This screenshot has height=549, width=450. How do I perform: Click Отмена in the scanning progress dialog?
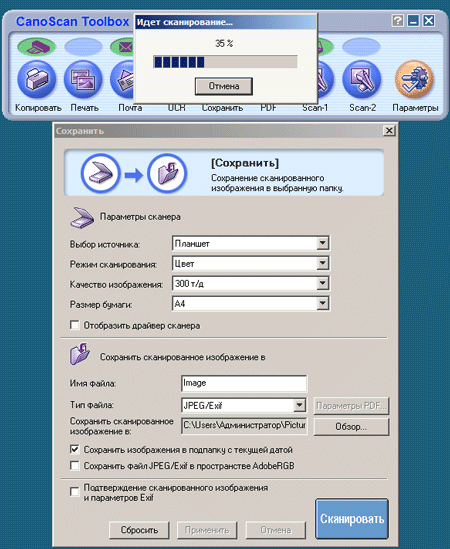click(224, 86)
